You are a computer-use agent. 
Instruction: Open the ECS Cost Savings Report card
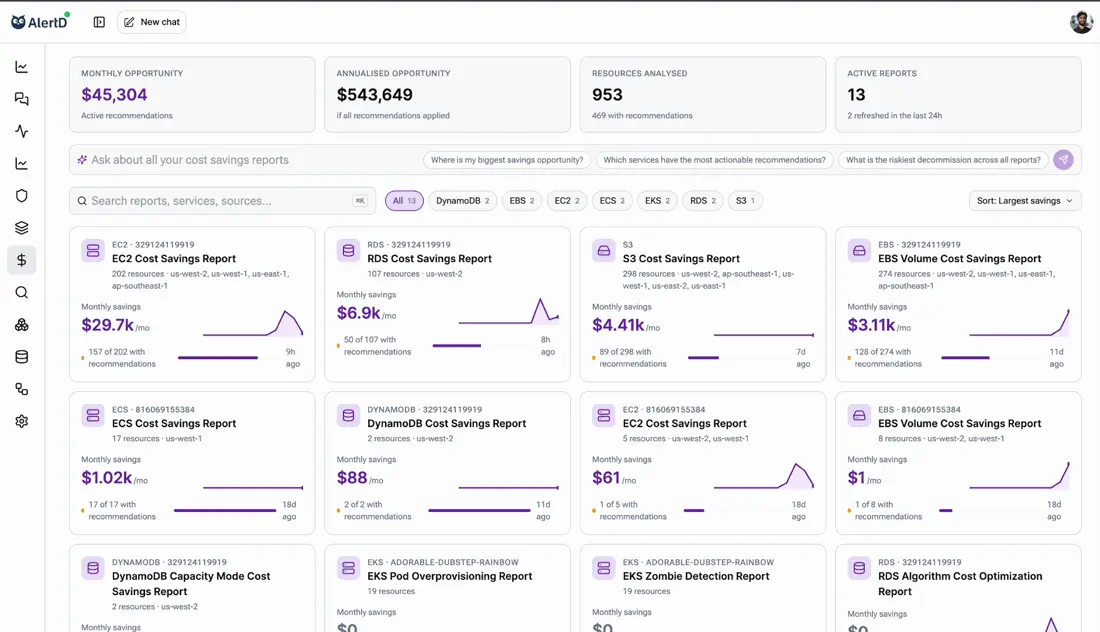192,463
